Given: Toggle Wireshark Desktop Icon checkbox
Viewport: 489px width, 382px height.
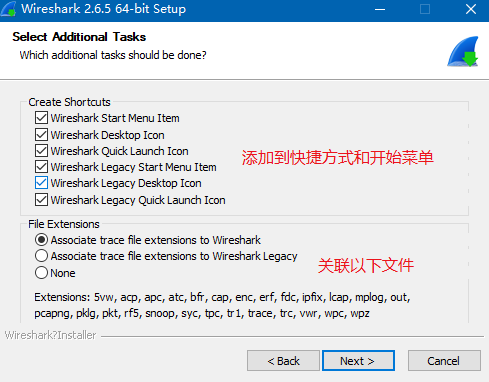Looking at the screenshot, I should (x=41, y=135).
